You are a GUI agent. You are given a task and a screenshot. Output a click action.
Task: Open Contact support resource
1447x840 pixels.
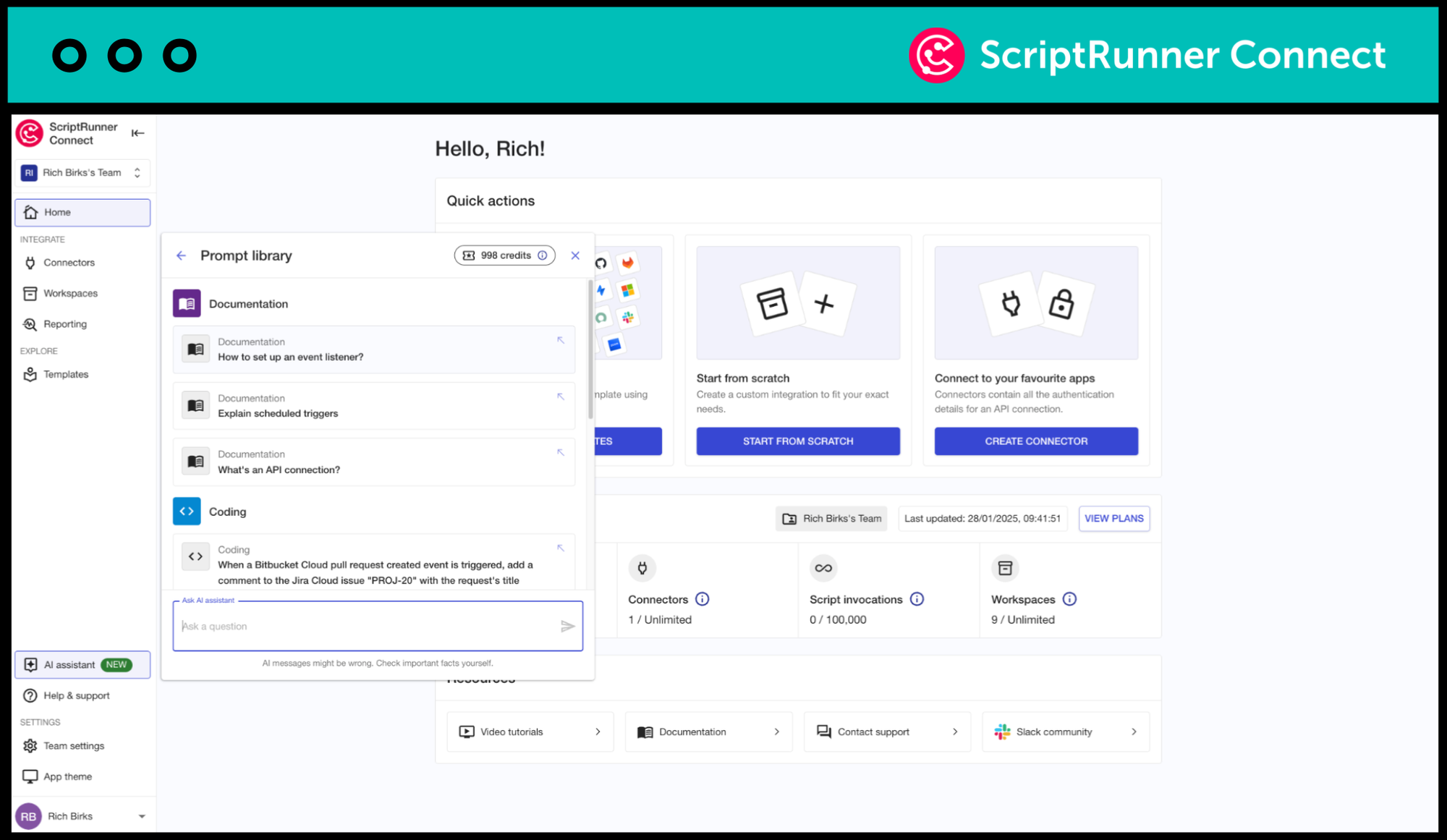(x=888, y=732)
